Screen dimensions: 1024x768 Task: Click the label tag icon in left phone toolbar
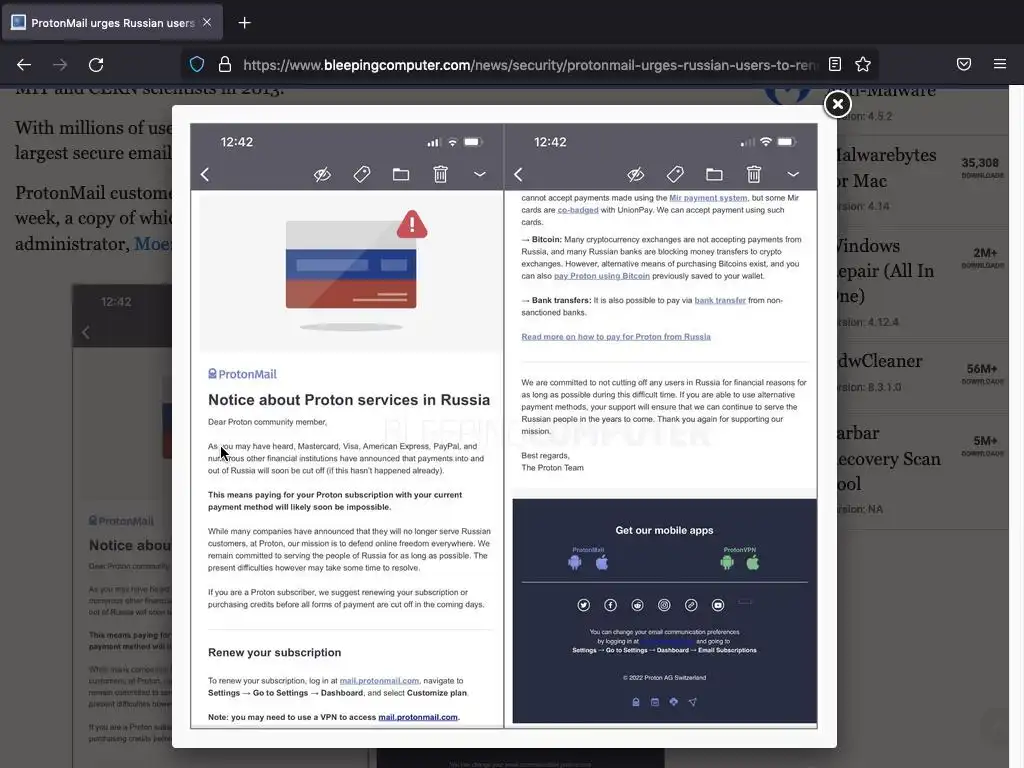[362, 174]
